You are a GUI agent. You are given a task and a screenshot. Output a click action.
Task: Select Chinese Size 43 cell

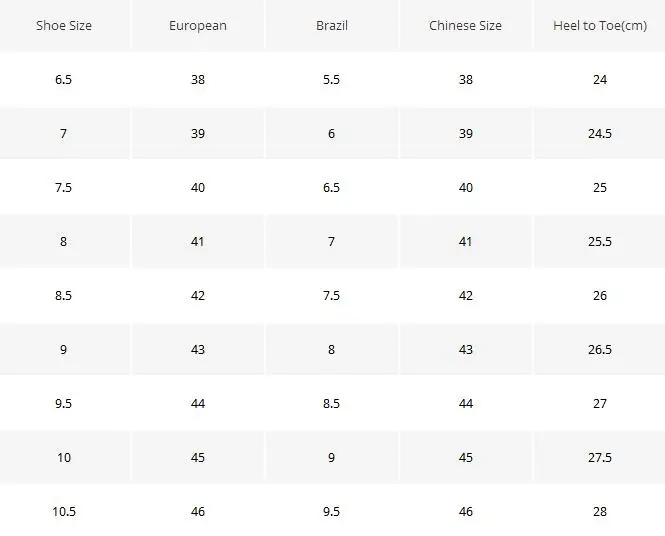coord(465,349)
